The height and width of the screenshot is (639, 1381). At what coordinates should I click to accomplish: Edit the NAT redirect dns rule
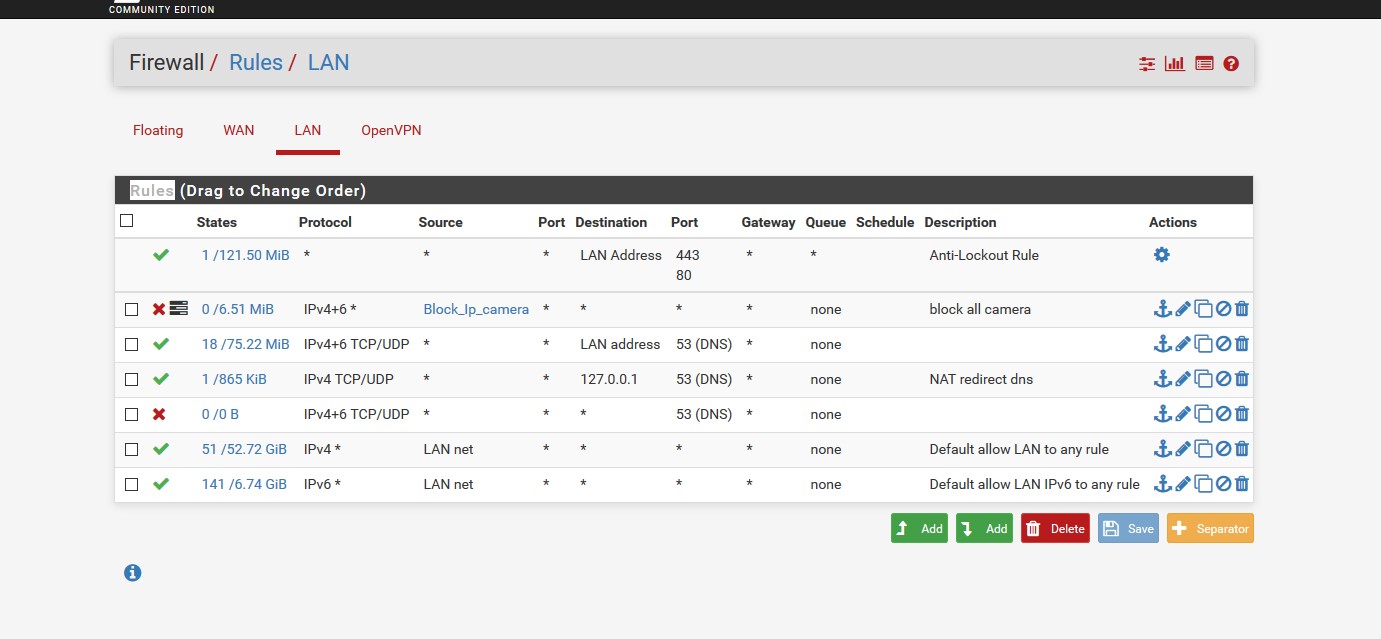pyautogui.click(x=1183, y=379)
